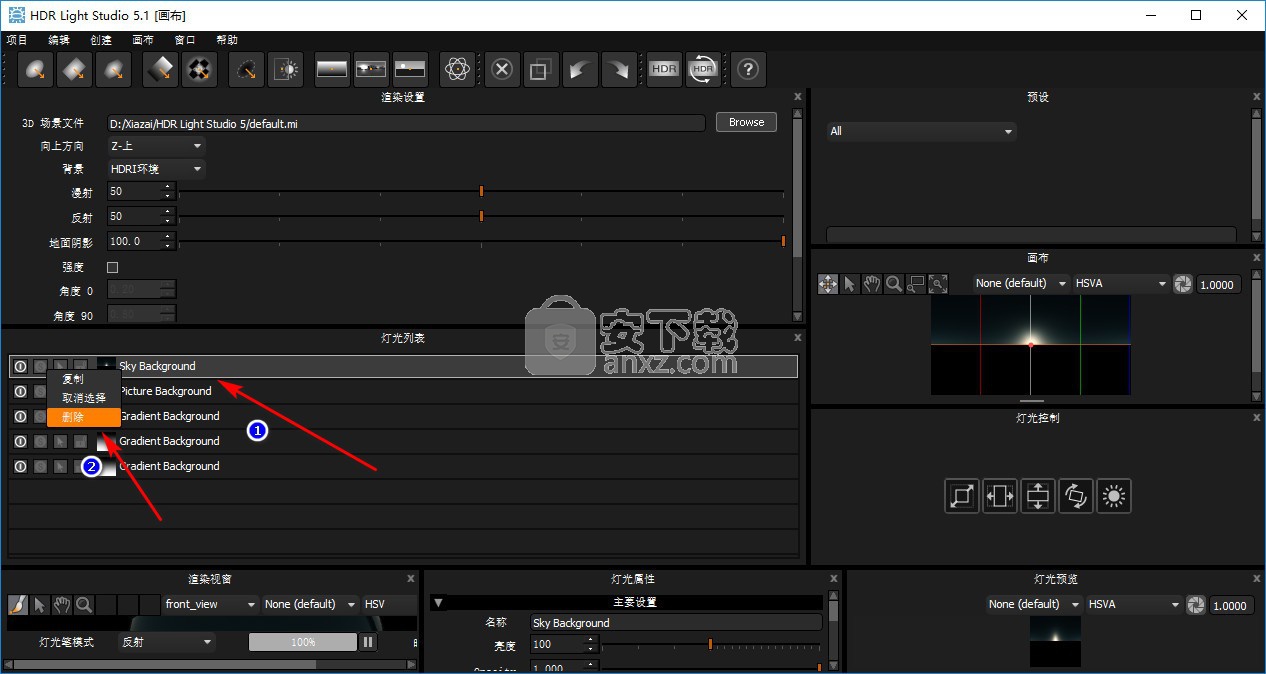Open the 窗口 menu

(185, 40)
